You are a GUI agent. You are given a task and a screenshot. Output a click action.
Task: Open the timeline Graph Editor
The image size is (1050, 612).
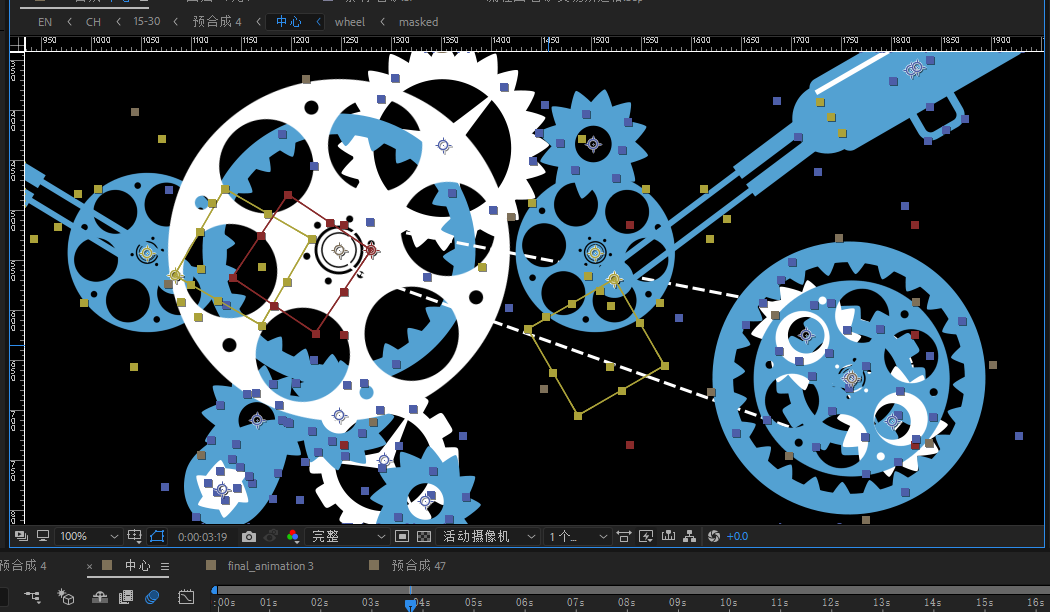[x=186, y=597]
